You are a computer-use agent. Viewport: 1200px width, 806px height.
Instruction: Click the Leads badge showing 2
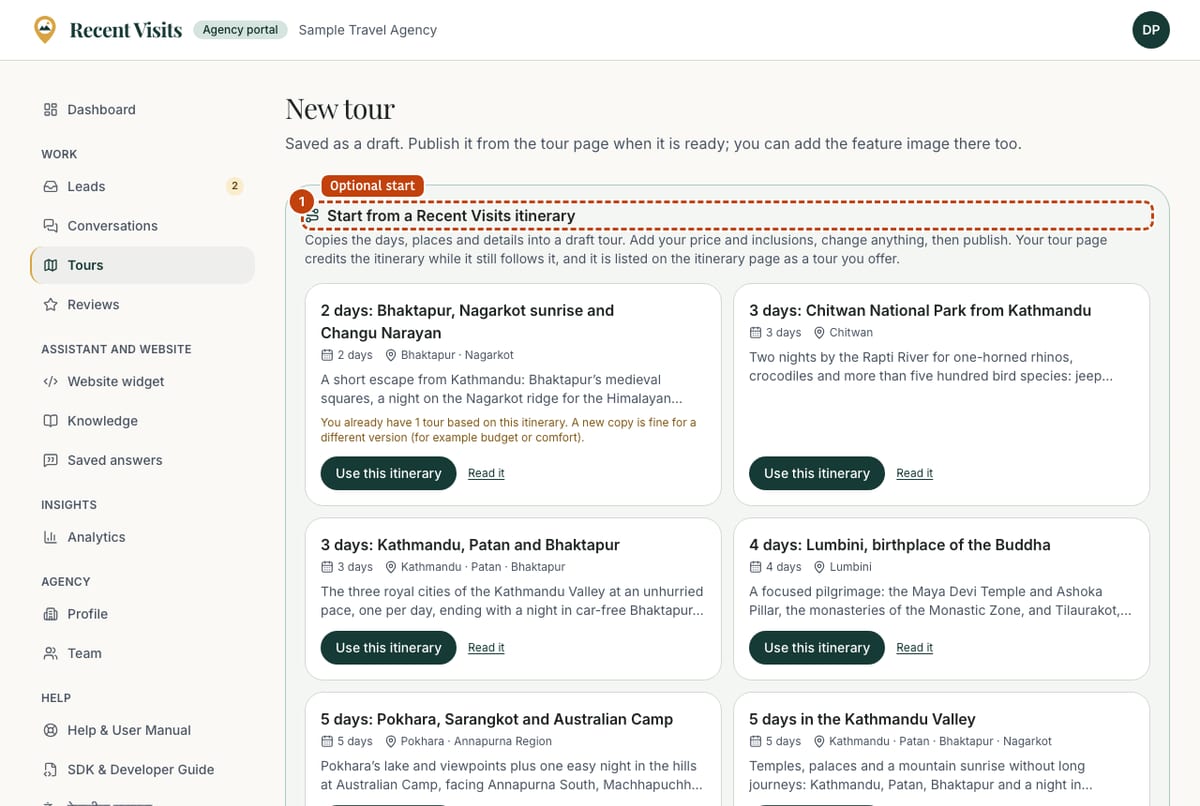coord(234,186)
